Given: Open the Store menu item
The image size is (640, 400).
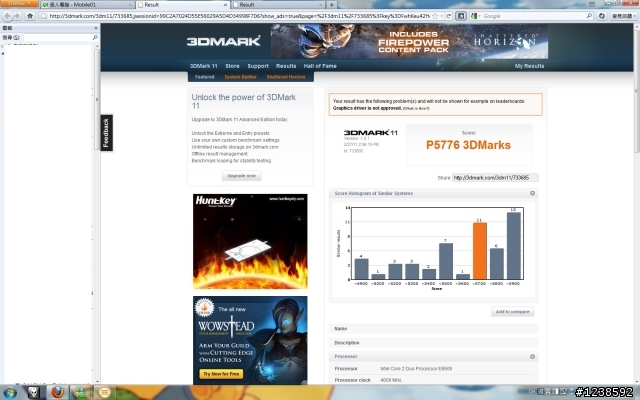Looking at the screenshot, I should (x=232, y=66).
